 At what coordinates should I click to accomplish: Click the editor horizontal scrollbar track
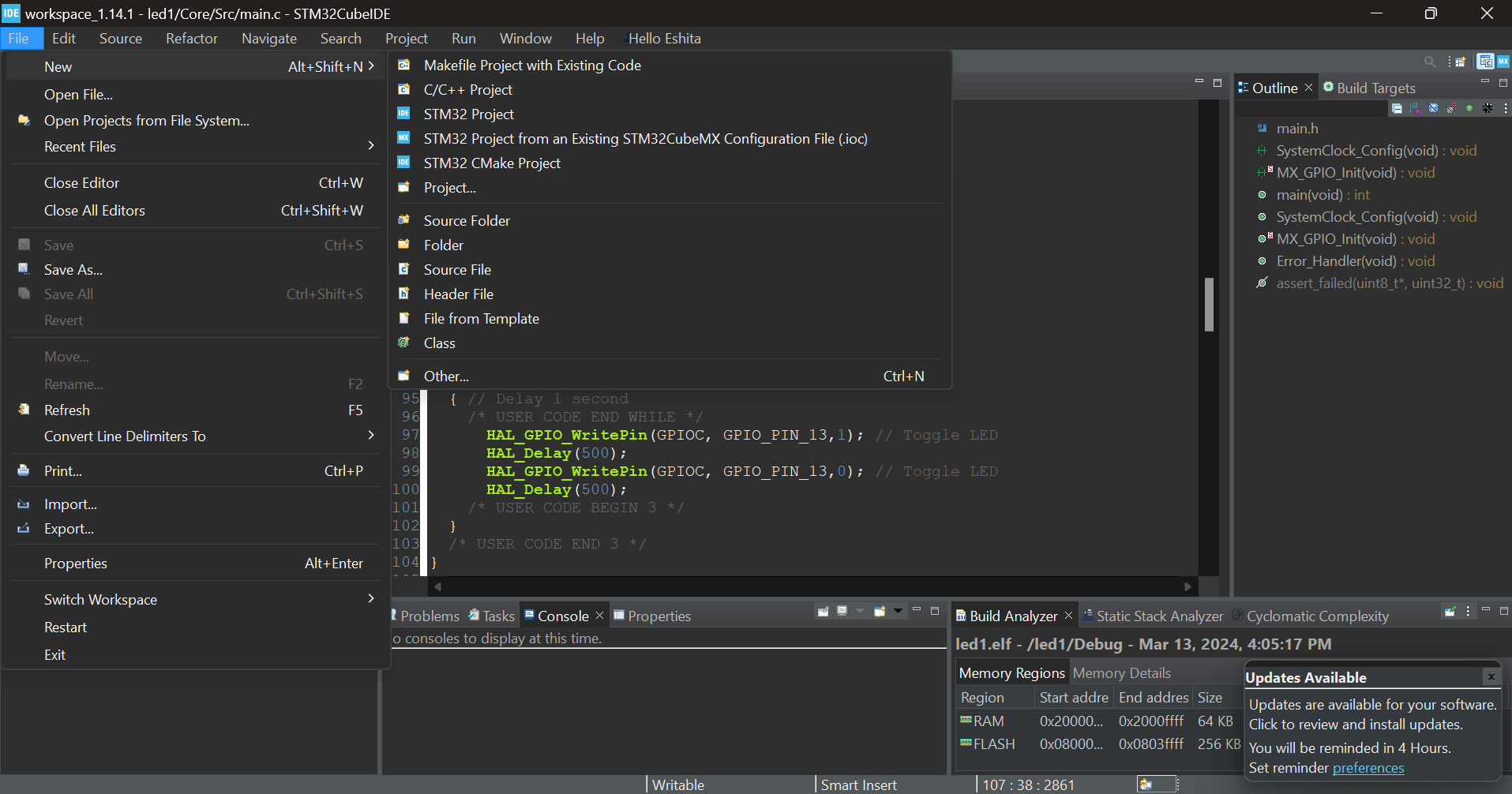pos(812,586)
